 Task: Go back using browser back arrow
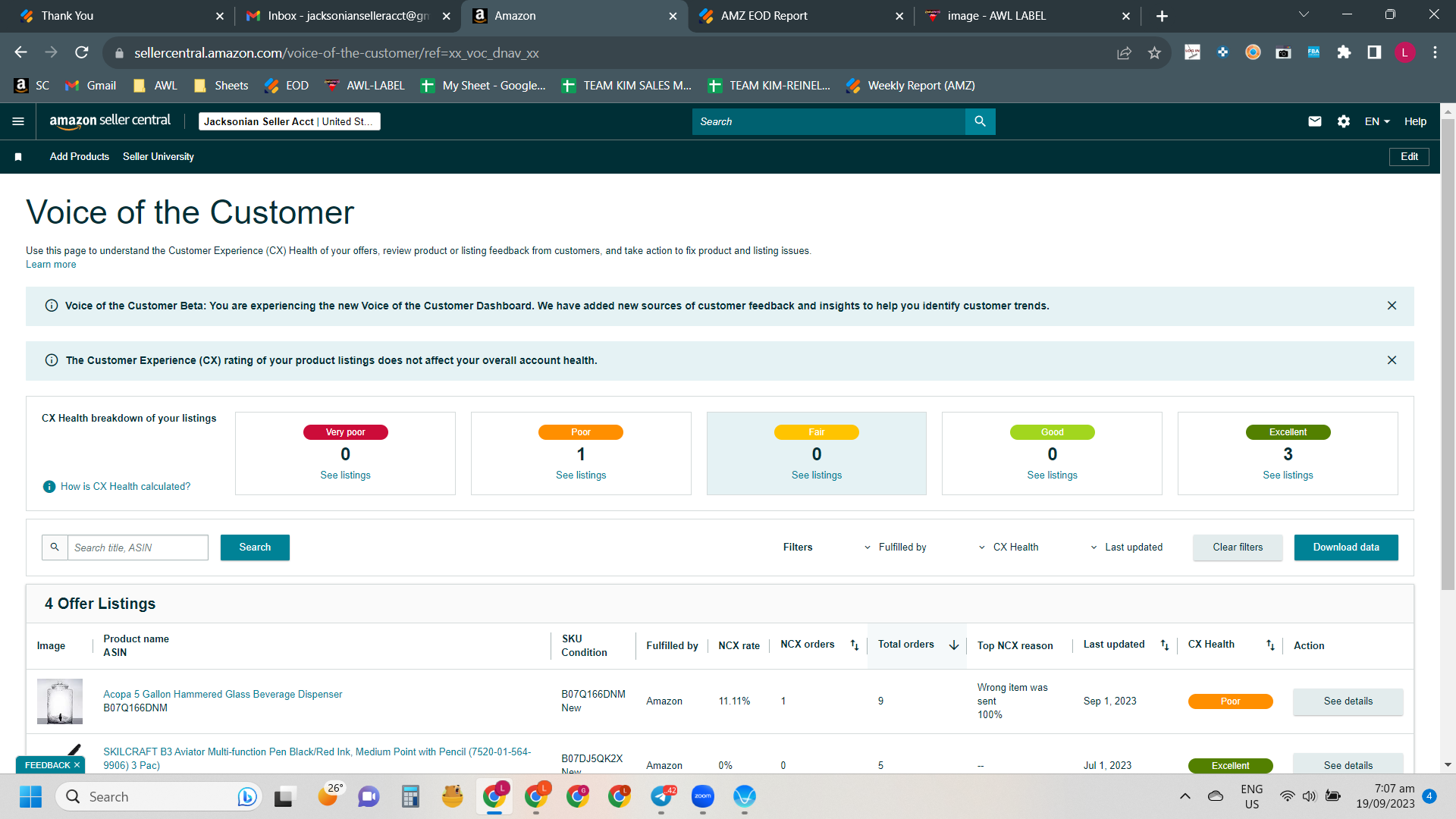pyautogui.click(x=21, y=52)
